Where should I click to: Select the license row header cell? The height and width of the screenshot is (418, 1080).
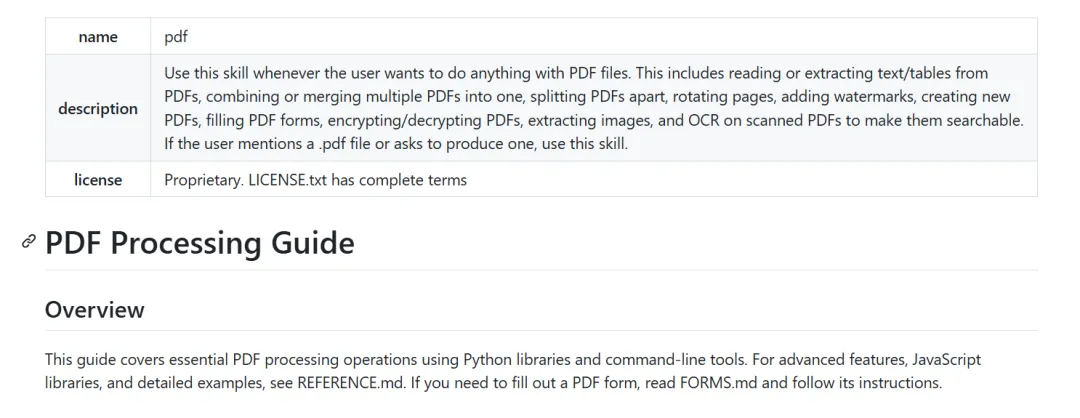pyautogui.click(x=98, y=180)
